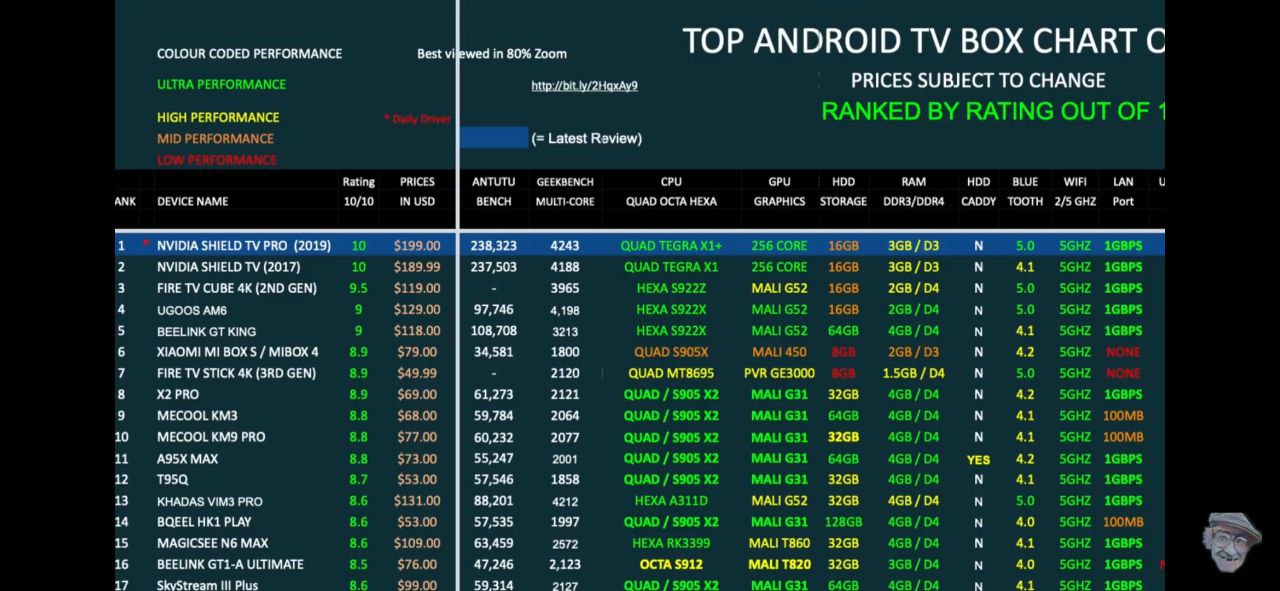This screenshot has height=591, width=1280.
Task: Click the QUAD S905X CPU cell
Action: [x=671, y=352]
